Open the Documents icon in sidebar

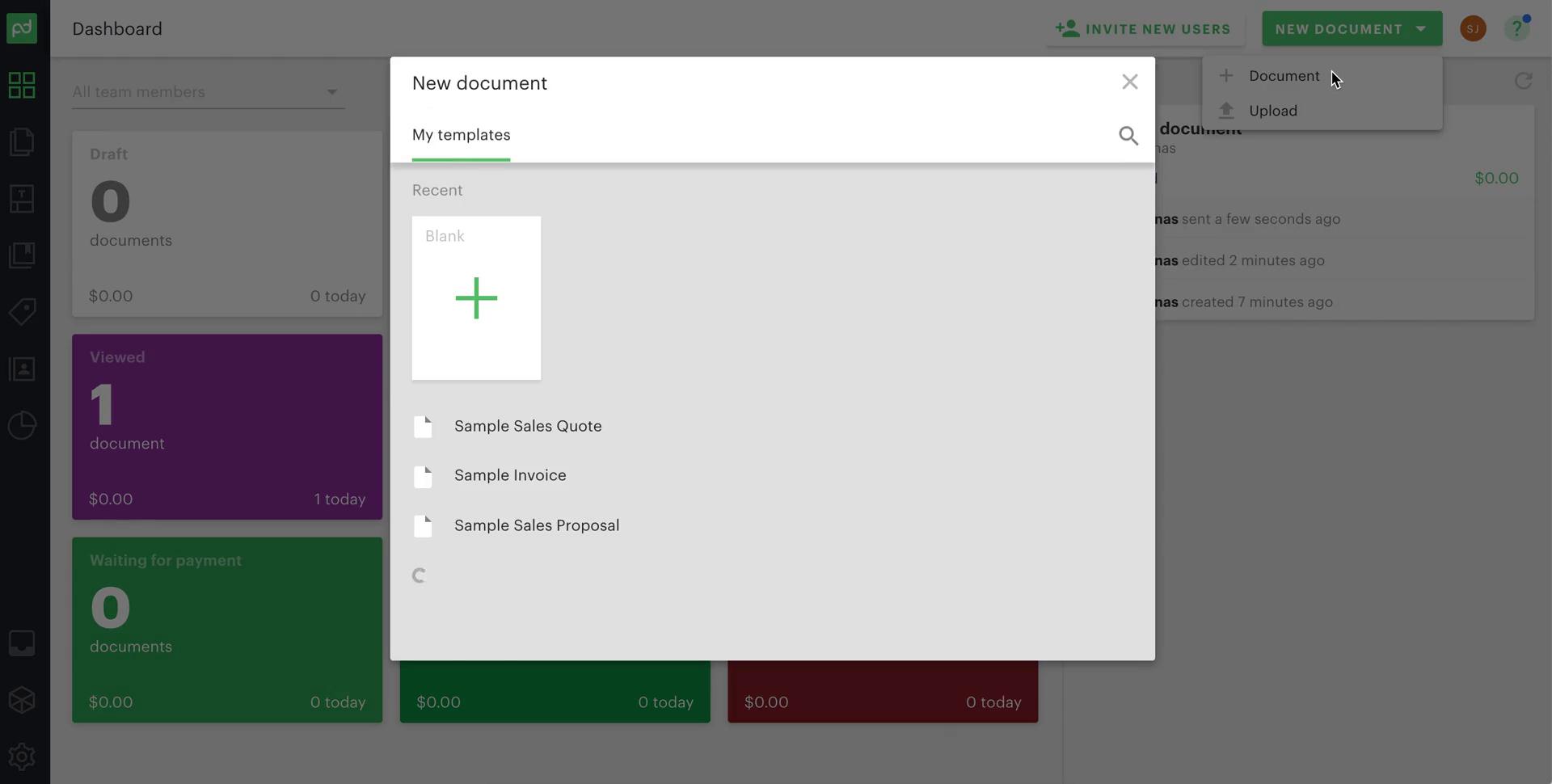pyautogui.click(x=22, y=142)
